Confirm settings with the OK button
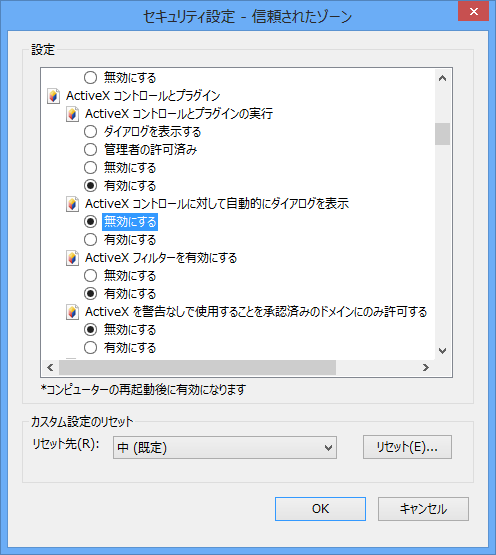The image size is (496, 555). coord(320,509)
